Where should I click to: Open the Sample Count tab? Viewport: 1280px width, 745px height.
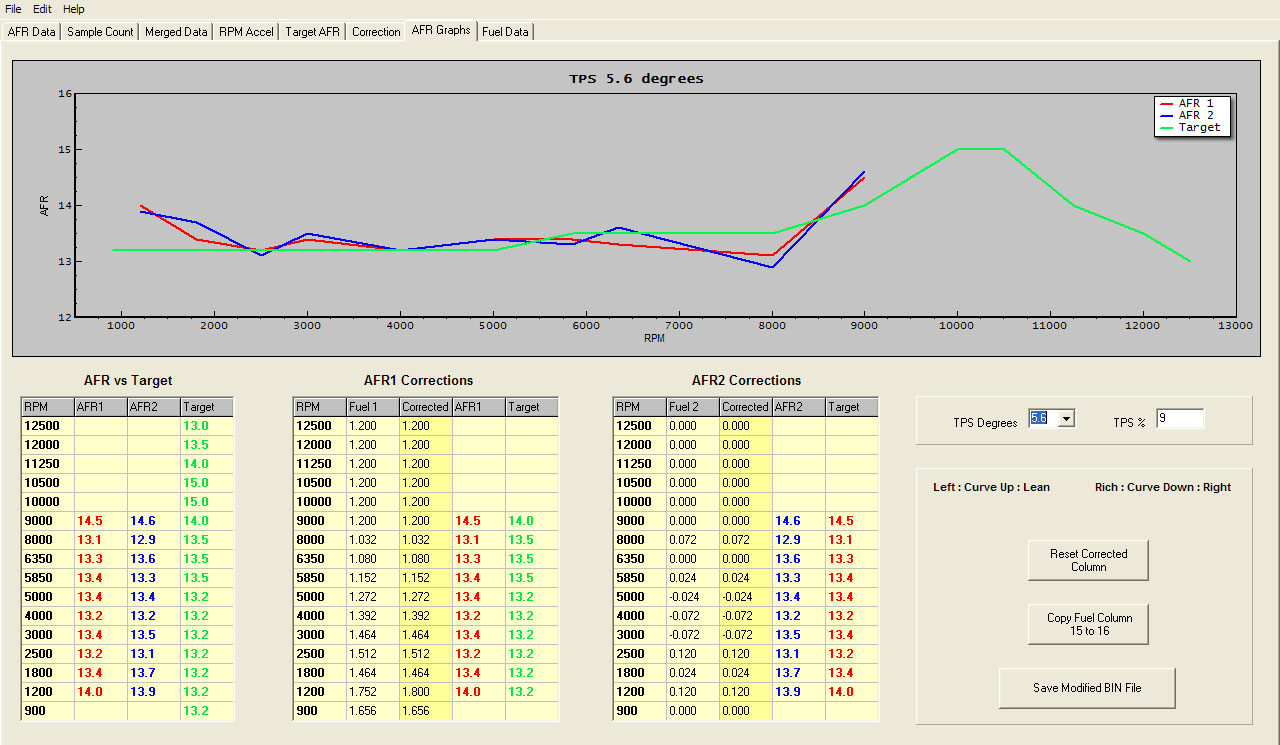(99, 31)
